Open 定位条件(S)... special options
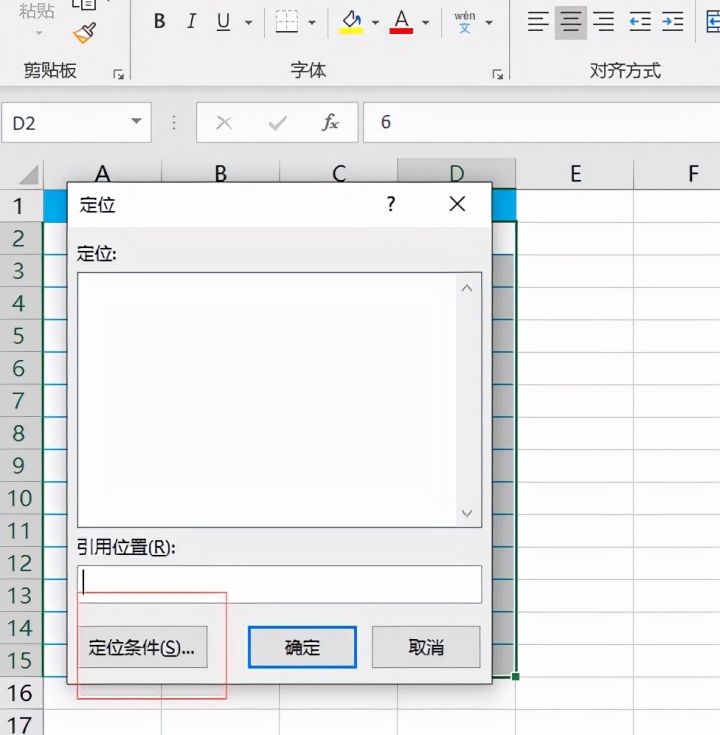Image resolution: width=720 pixels, height=735 pixels. 142,647
